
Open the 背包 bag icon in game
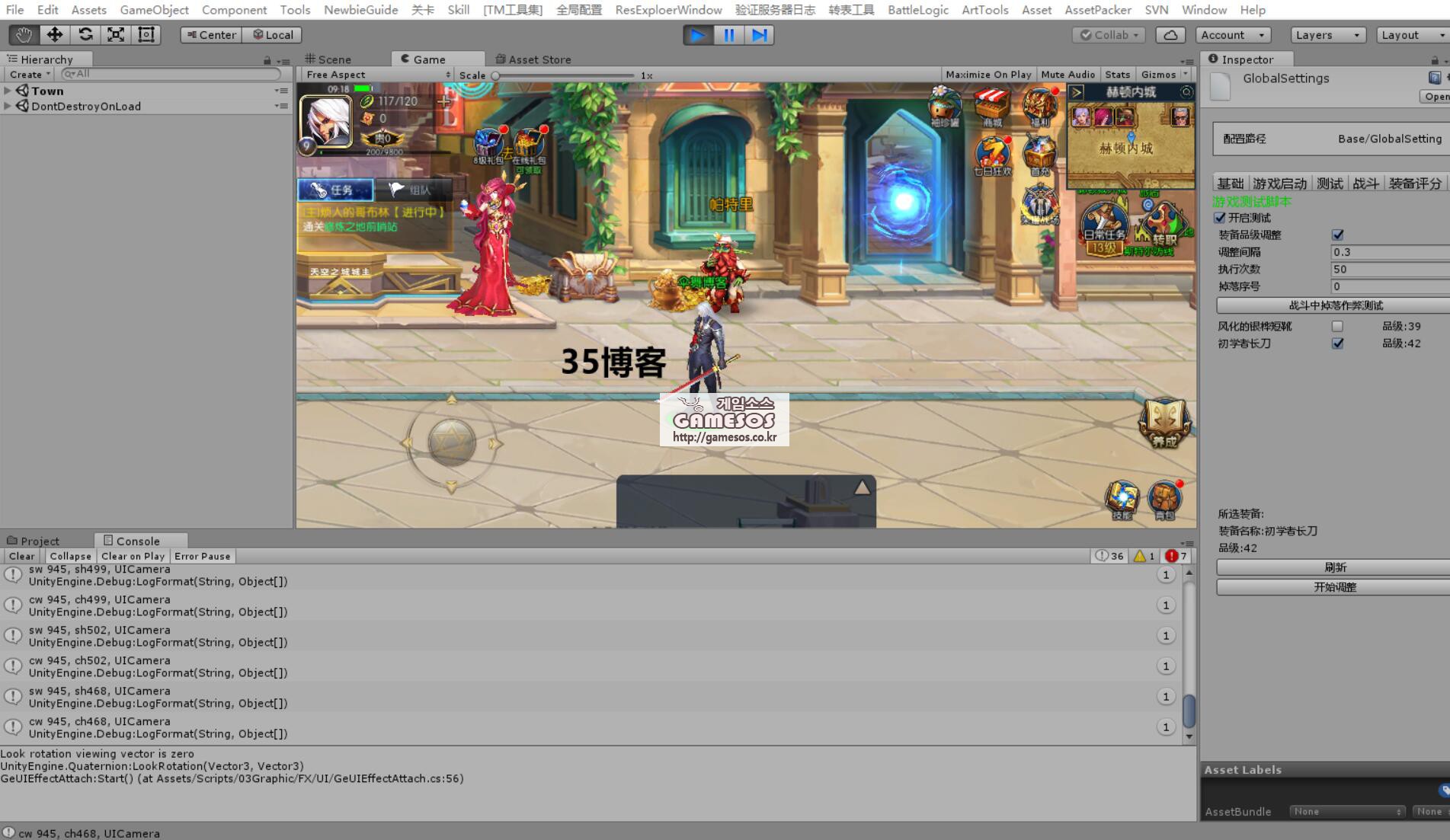(1165, 500)
